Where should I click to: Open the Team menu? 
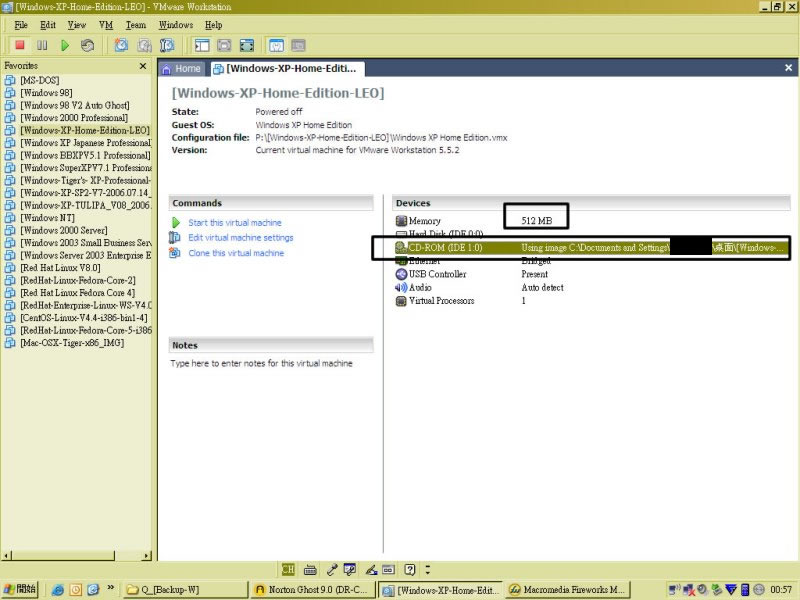[136, 25]
